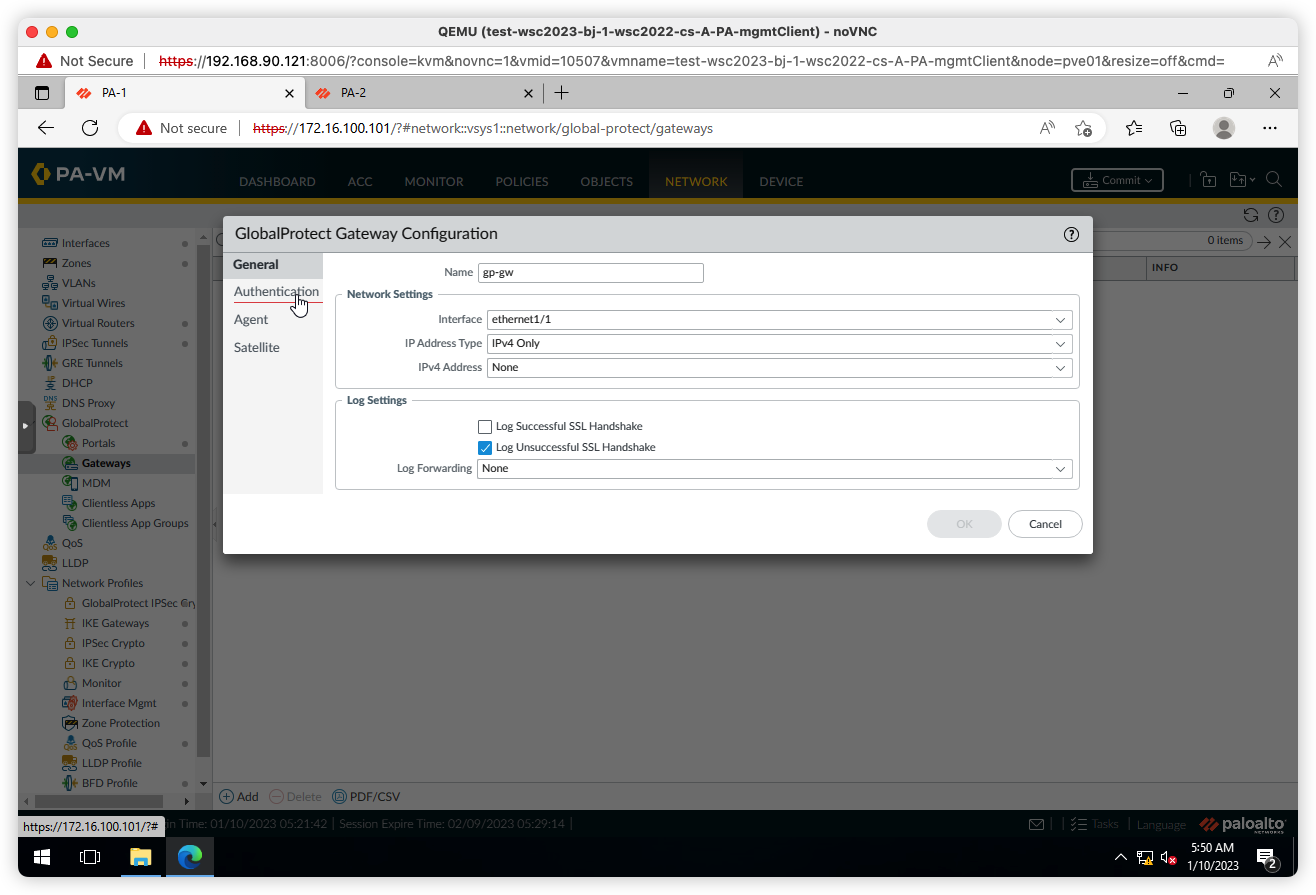Click the IKE Gateways icon
Screen dimensions: 1316x895
click(70, 623)
